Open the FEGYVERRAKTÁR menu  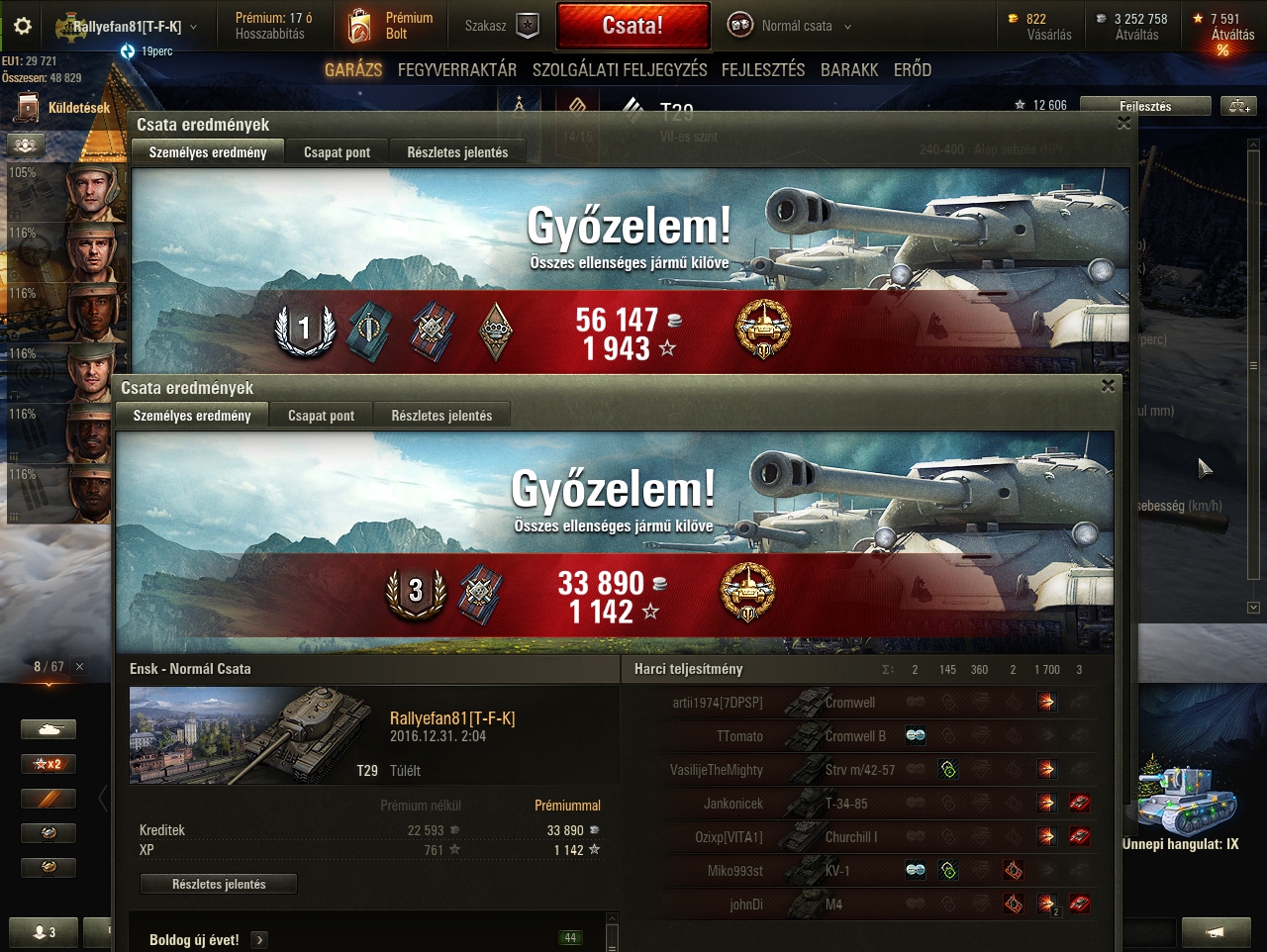point(457,70)
